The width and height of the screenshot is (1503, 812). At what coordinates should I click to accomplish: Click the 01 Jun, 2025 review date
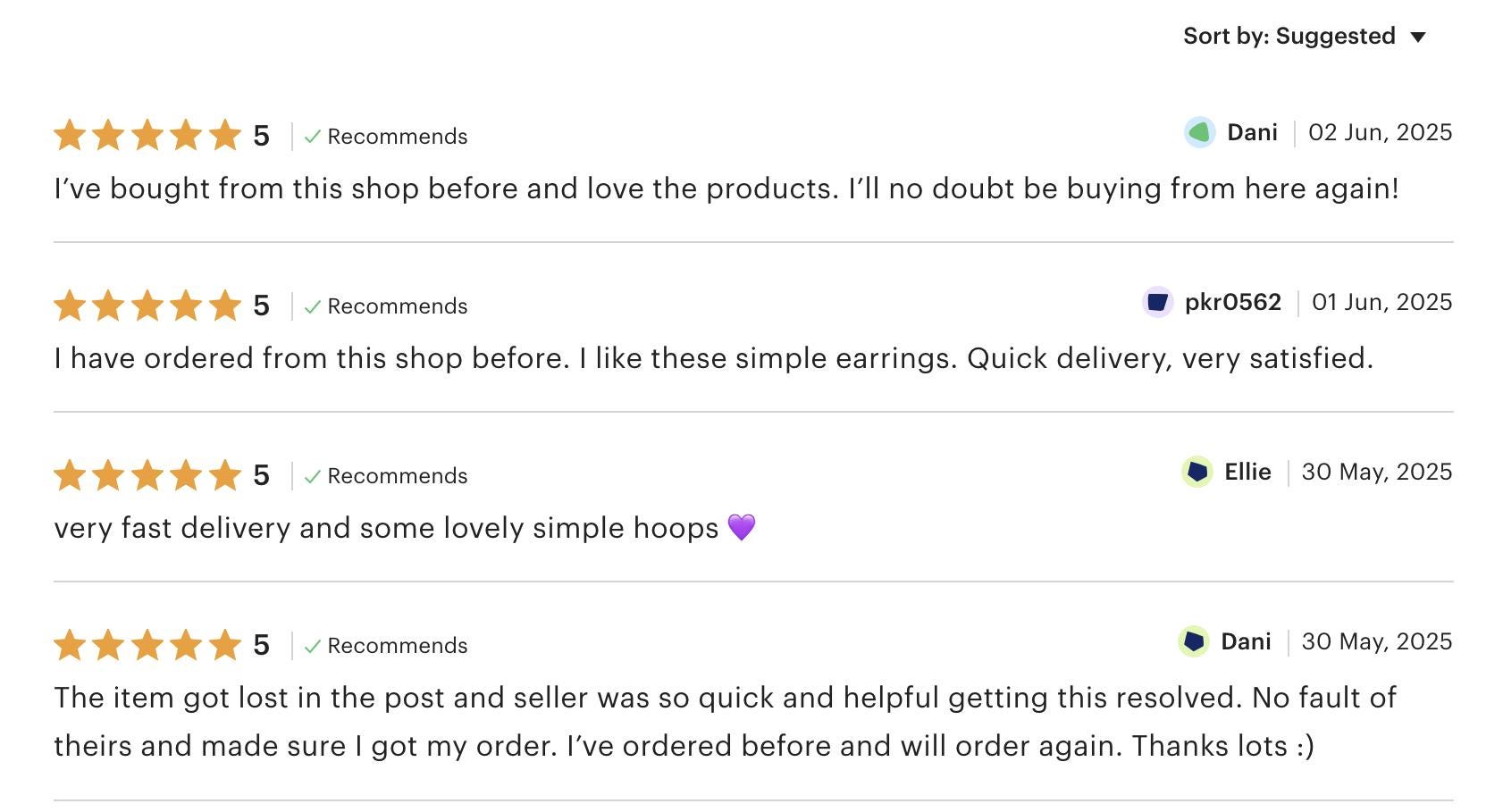pyautogui.click(x=1381, y=302)
